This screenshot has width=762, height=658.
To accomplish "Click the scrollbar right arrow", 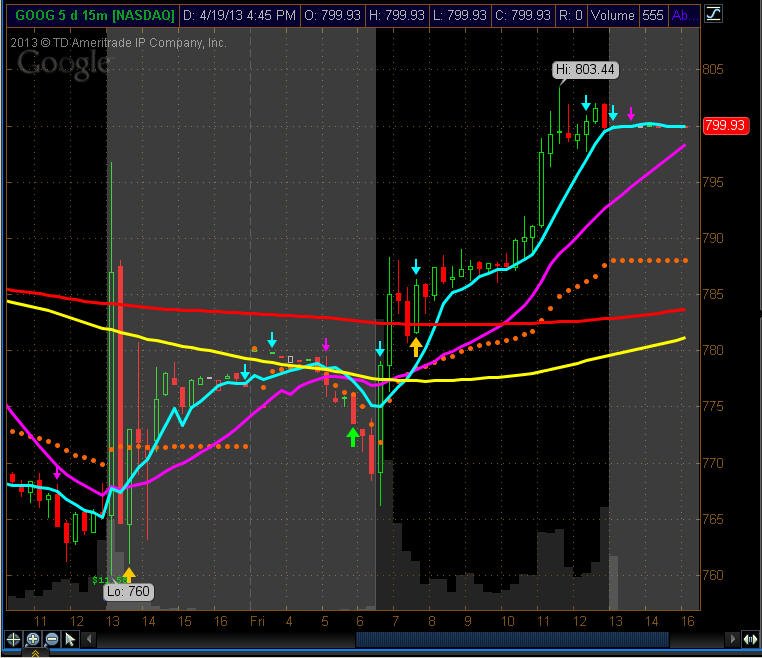I will coord(732,639).
